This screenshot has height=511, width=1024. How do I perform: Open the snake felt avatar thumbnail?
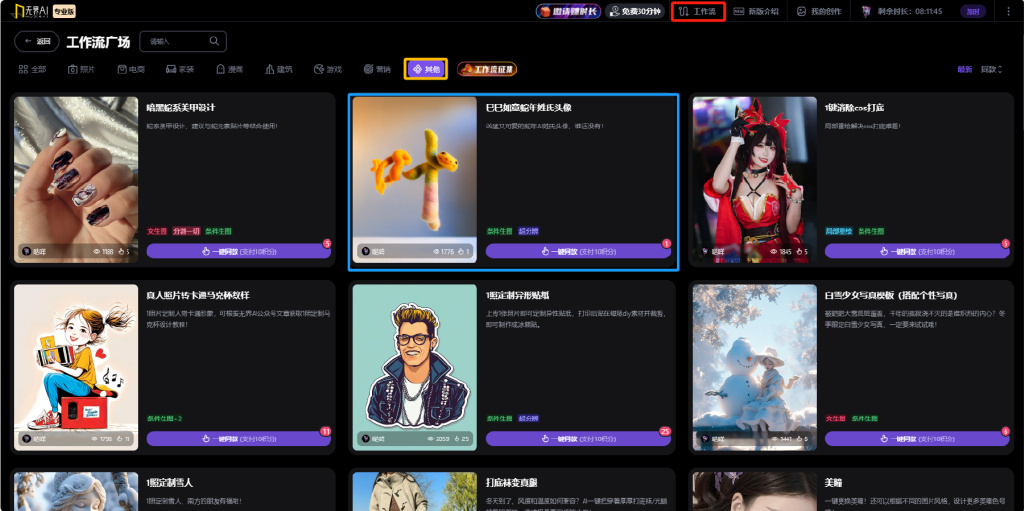[x=414, y=178]
